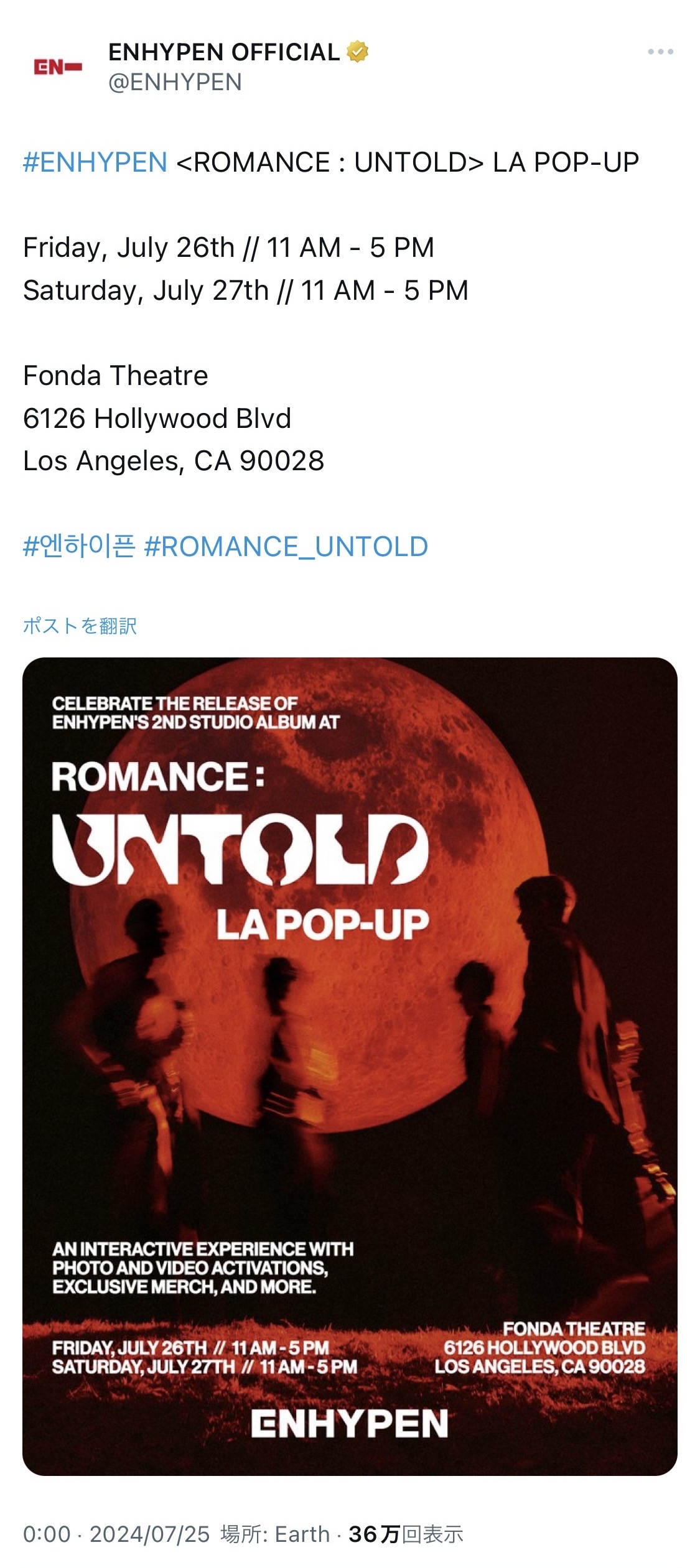Screen dimensions: 700x1568
Task: Click the ENHYPEN OFFICIAL display name
Action: pos(224,52)
